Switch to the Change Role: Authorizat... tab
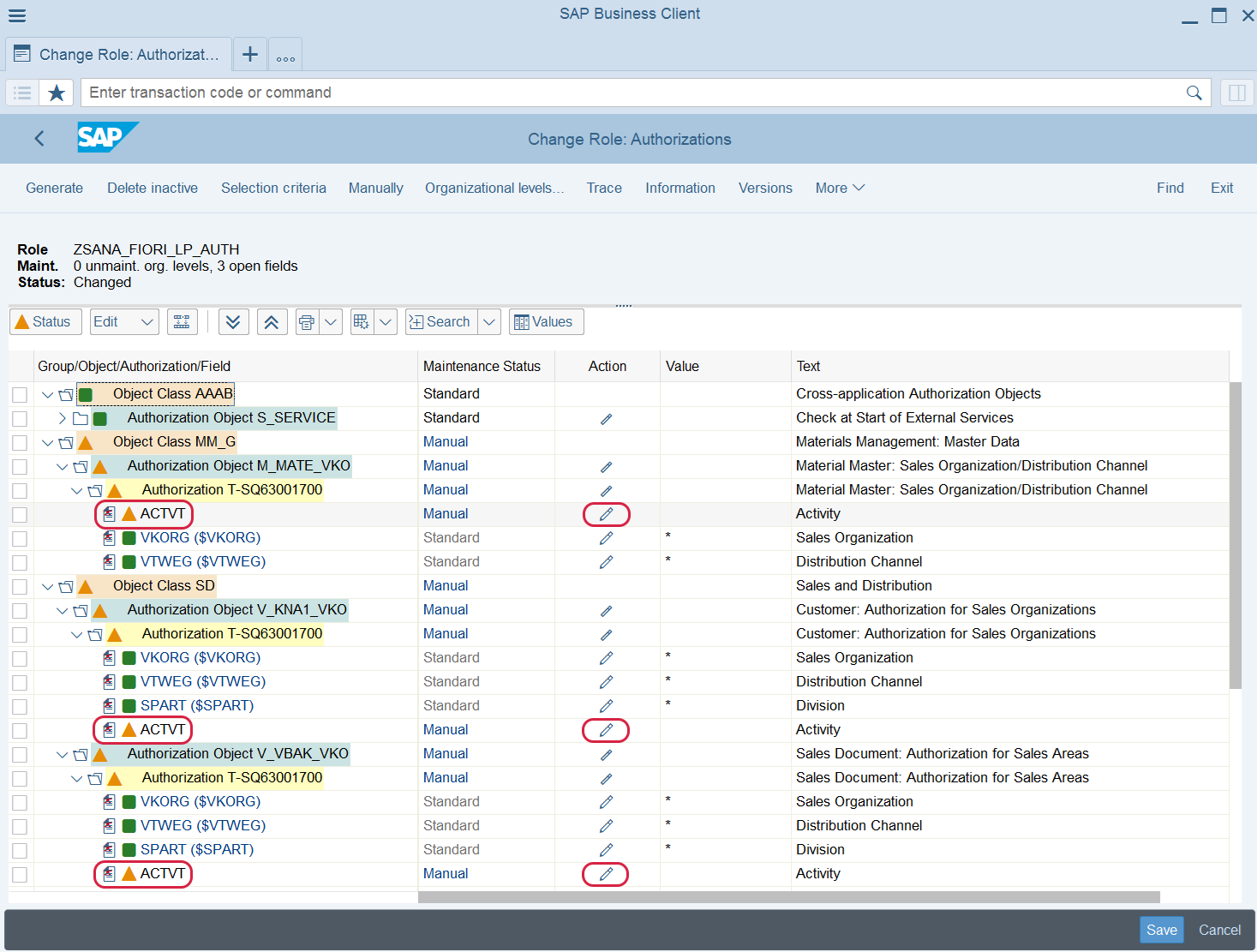This screenshot has width=1257, height=952. tap(118, 54)
